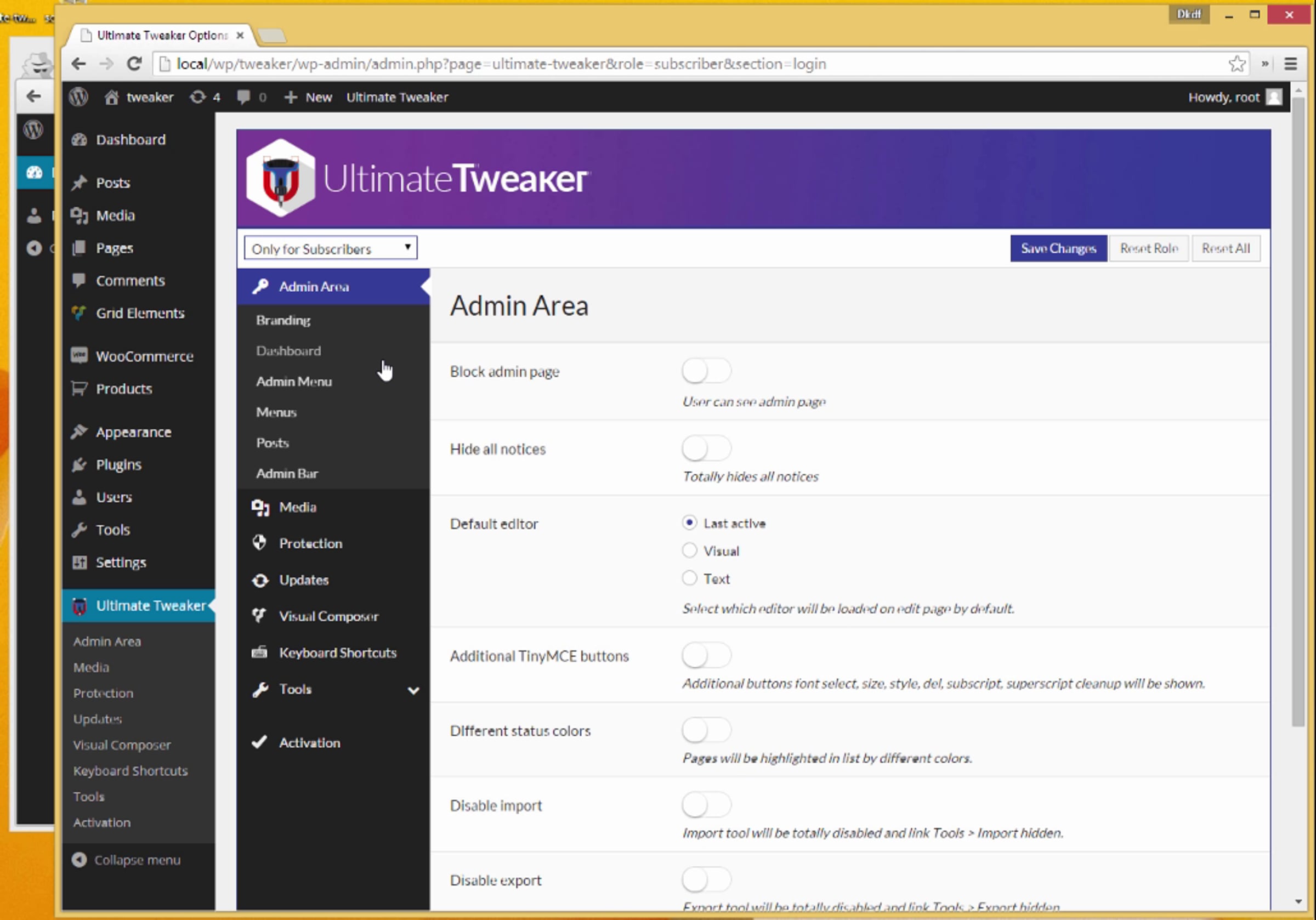Click the browser address bar URL

[x=501, y=64]
